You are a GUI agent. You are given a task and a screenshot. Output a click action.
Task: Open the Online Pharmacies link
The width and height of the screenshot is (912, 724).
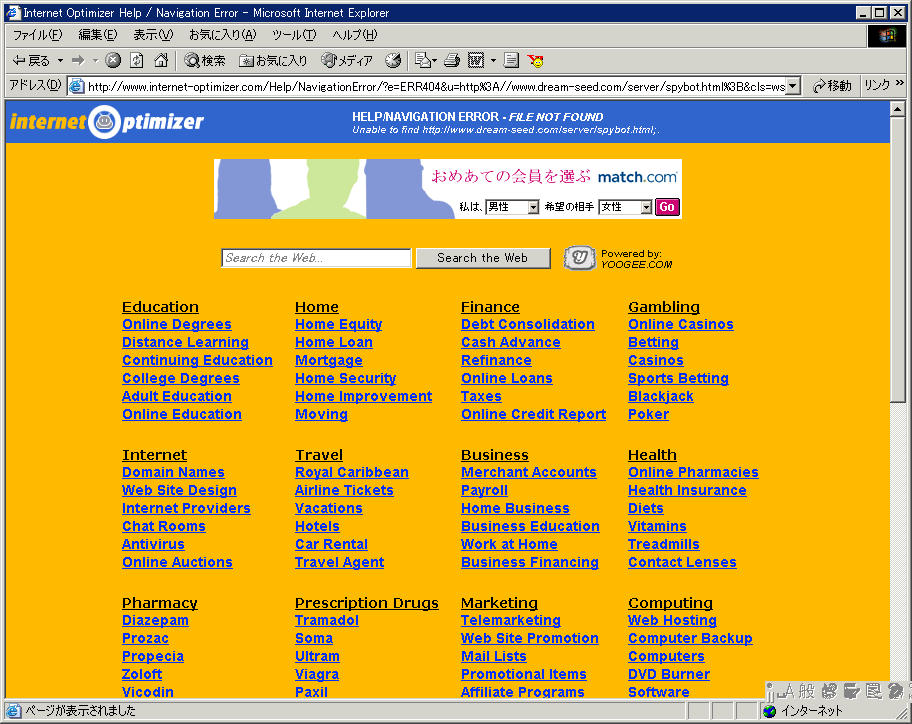point(693,473)
